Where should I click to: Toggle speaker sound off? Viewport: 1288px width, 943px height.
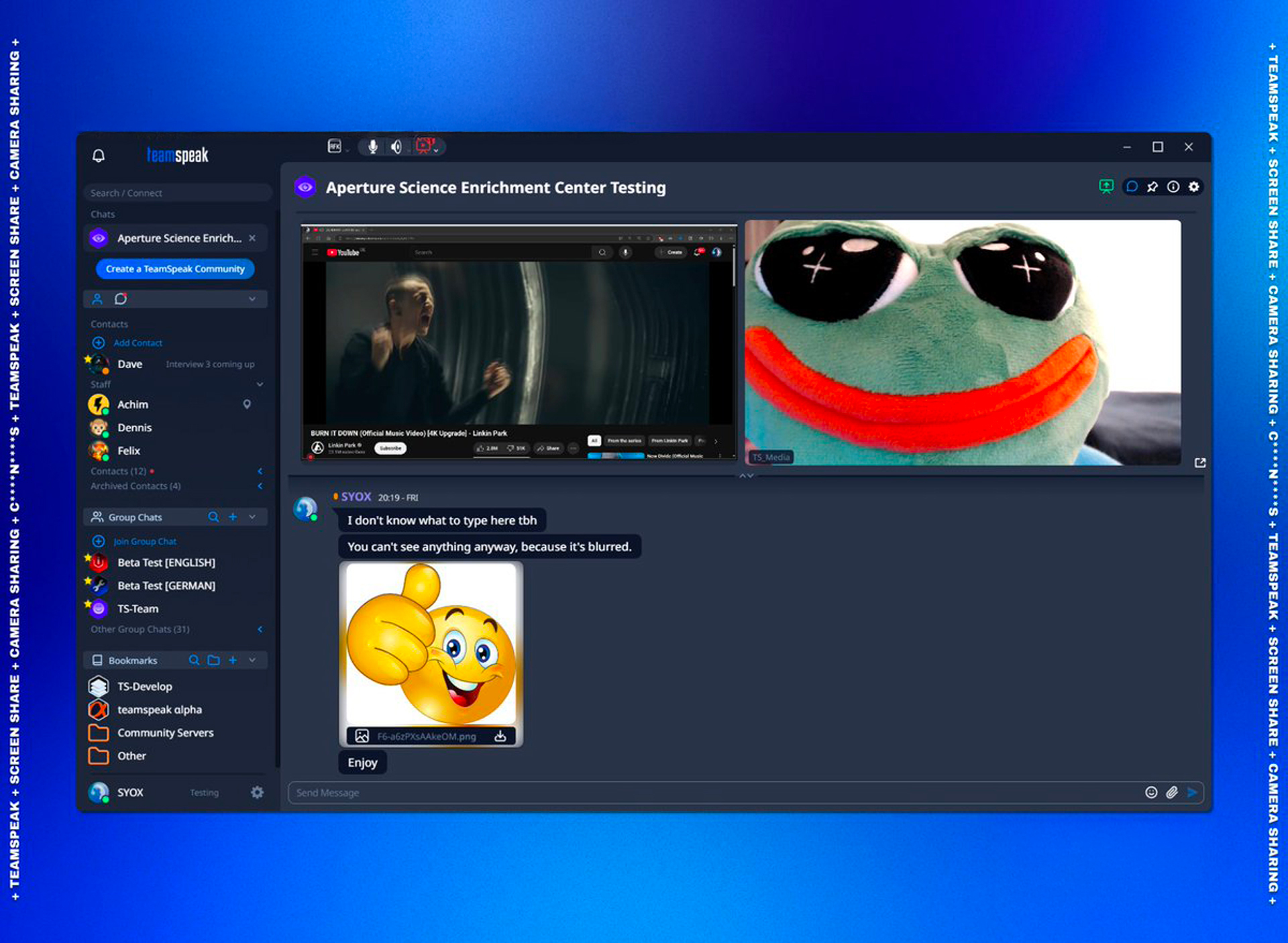click(x=396, y=147)
